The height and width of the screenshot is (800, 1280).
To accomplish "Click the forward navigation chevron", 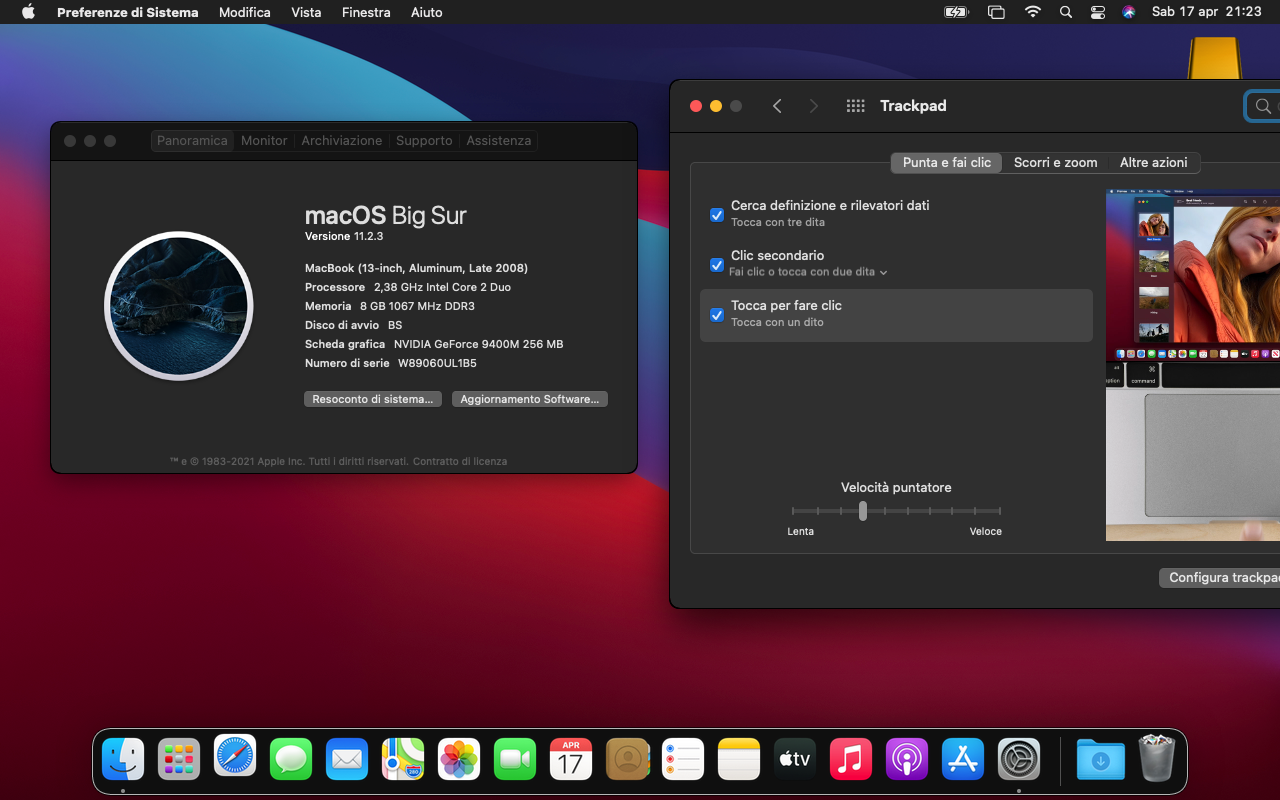I will 813,105.
